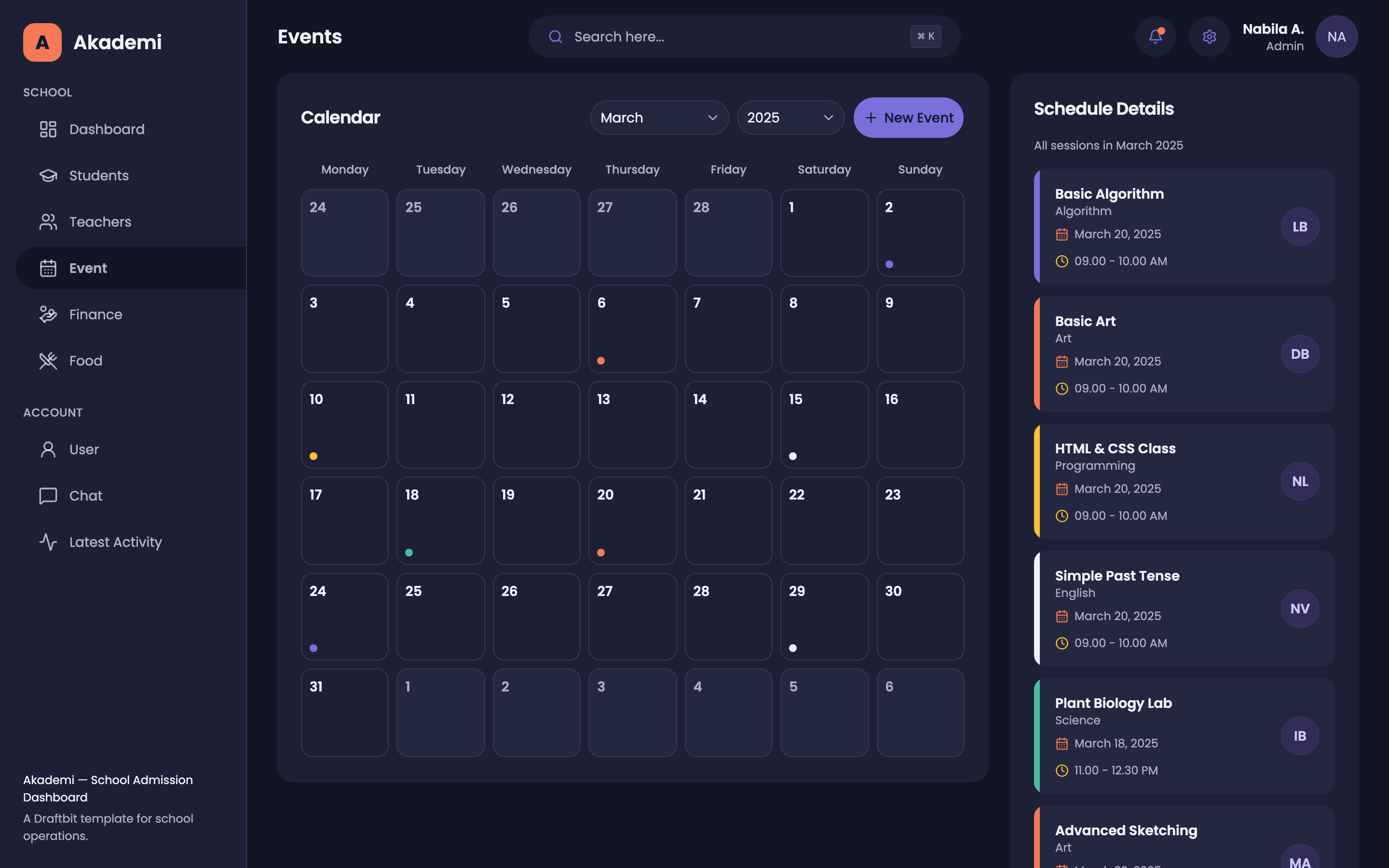Click the User icon under Account
The image size is (1389, 868).
[48, 449]
